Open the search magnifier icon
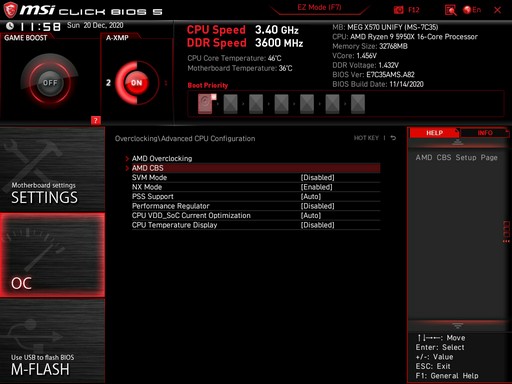 click(x=450, y=10)
